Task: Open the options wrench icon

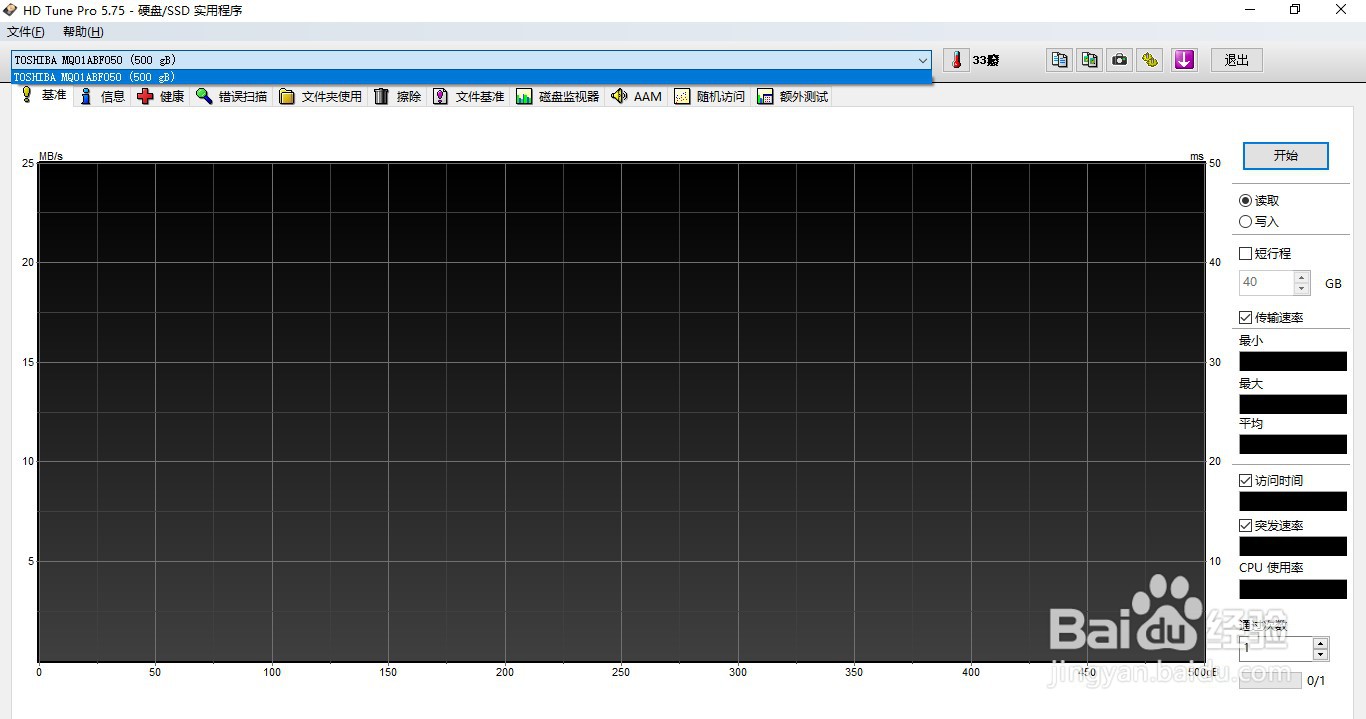Action: [x=1150, y=60]
